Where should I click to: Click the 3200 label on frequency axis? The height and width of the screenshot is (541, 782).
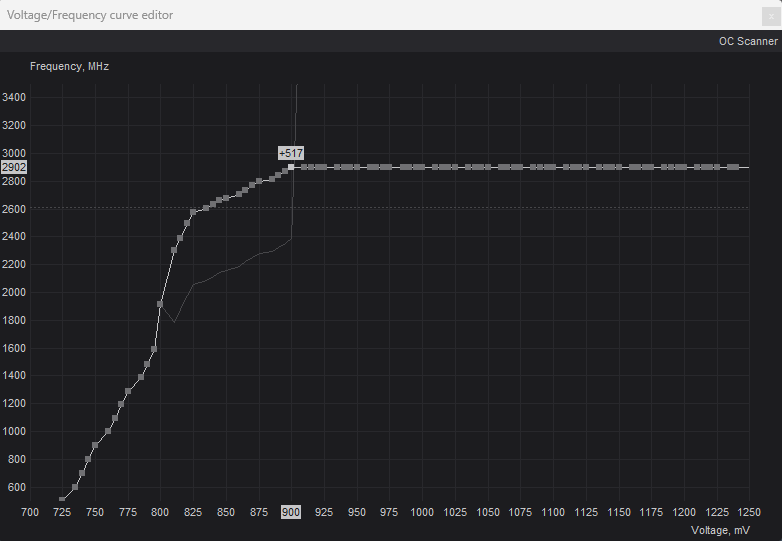(x=14, y=125)
